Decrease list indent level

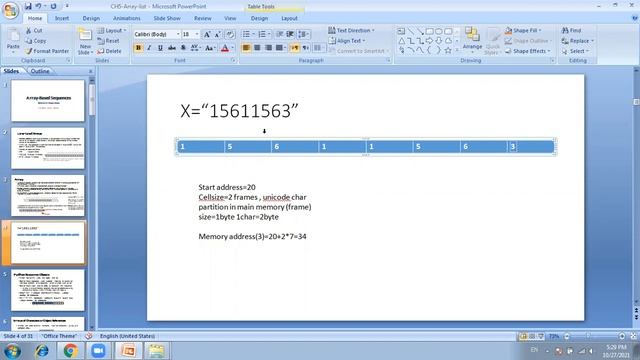click(280, 34)
